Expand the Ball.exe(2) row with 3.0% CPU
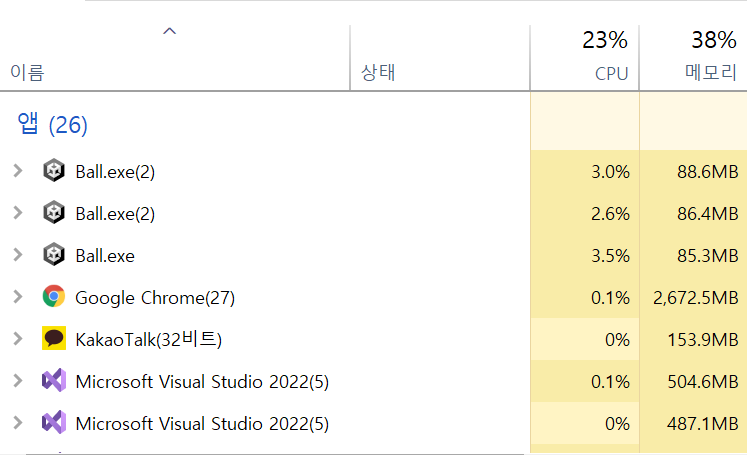747x455 pixels. pos(18,171)
